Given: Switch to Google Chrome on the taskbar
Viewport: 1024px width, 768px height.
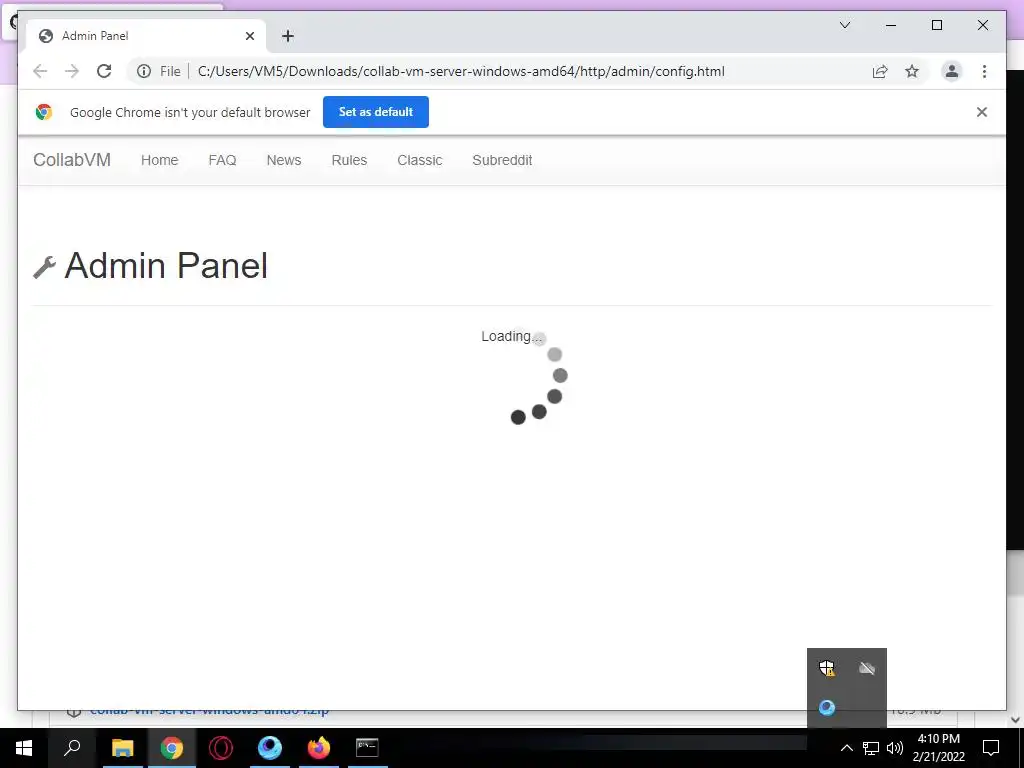Looking at the screenshot, I should (172, 748).
